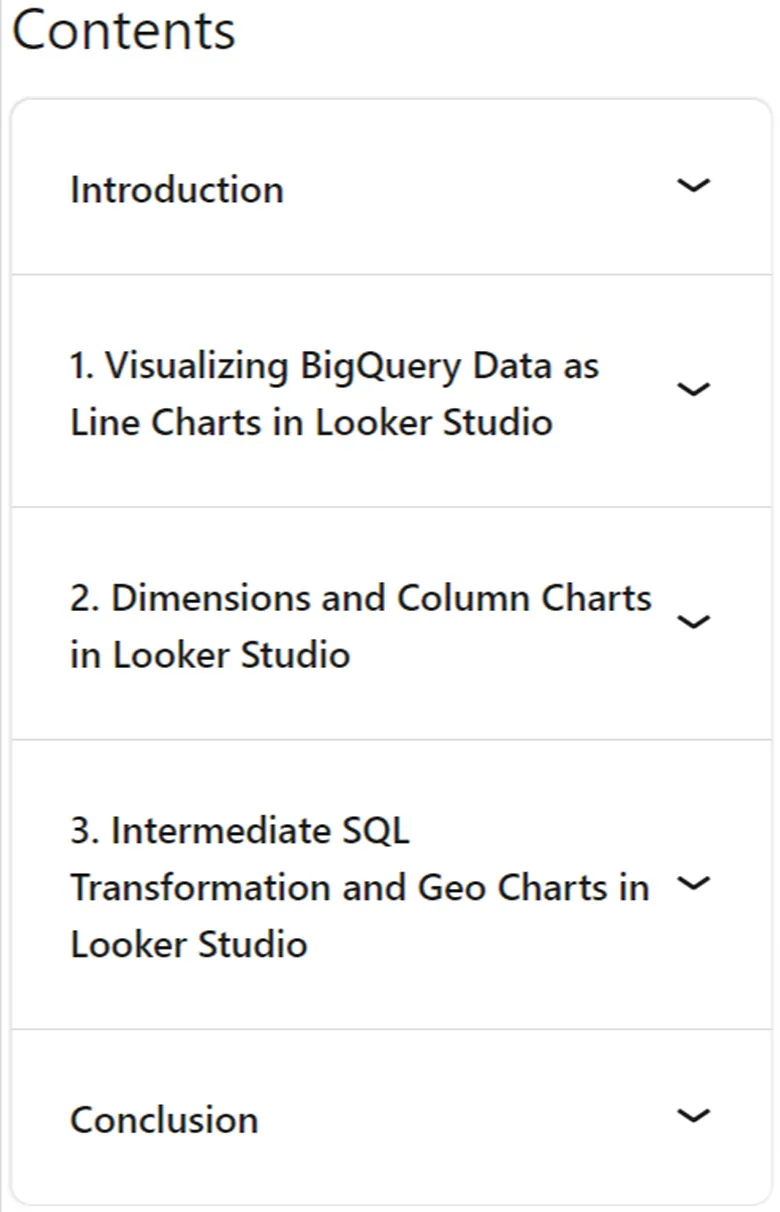Toggle chevron for Intermediate SQL Transformation section
This screenshot has width=780, height=1212.
coord(693,883)
